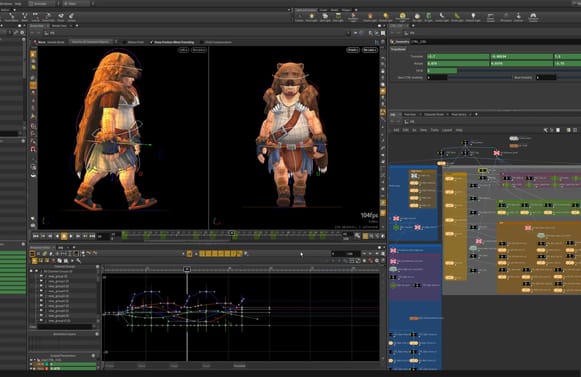Screen dimensions: 581x377
Task: Add an Ambient Light from the shelf
Action: tap(473, 17)
